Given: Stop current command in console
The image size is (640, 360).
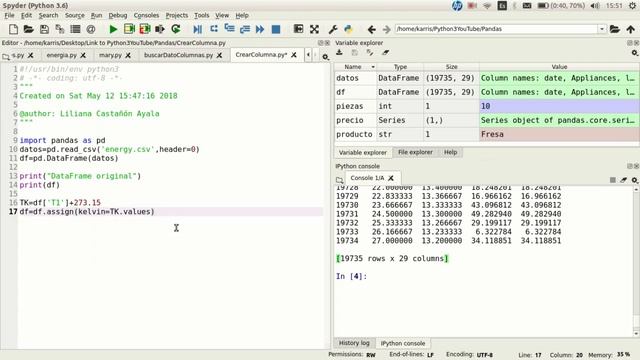Looking at the screenshot, I should [613, 180].
